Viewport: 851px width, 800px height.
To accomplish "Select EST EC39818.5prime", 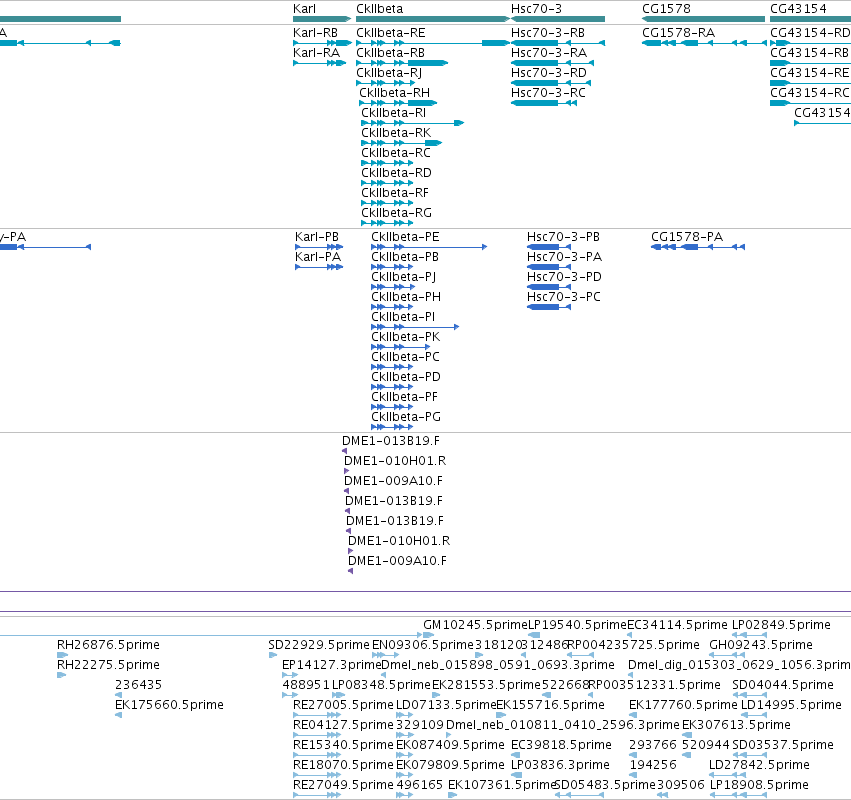I will click(x=562, y=746).
